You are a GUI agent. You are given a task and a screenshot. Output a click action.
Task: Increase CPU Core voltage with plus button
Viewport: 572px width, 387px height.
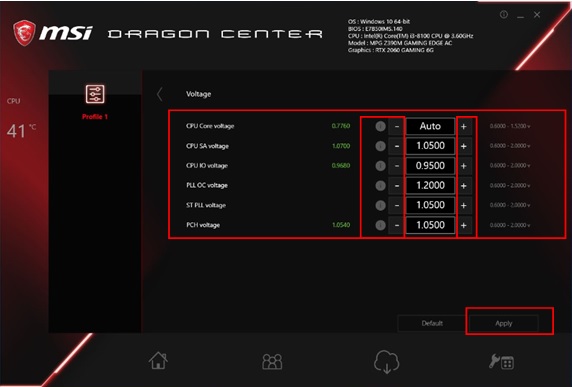[x=464, y=127]
